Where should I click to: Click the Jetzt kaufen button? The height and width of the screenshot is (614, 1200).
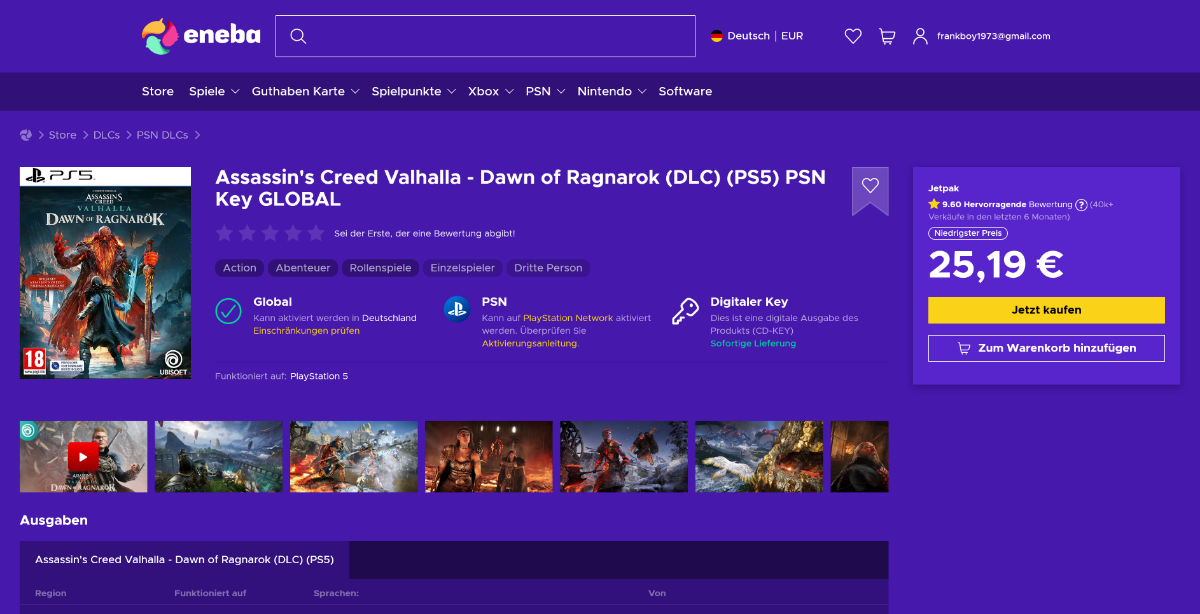click(x=1046, y=310)
